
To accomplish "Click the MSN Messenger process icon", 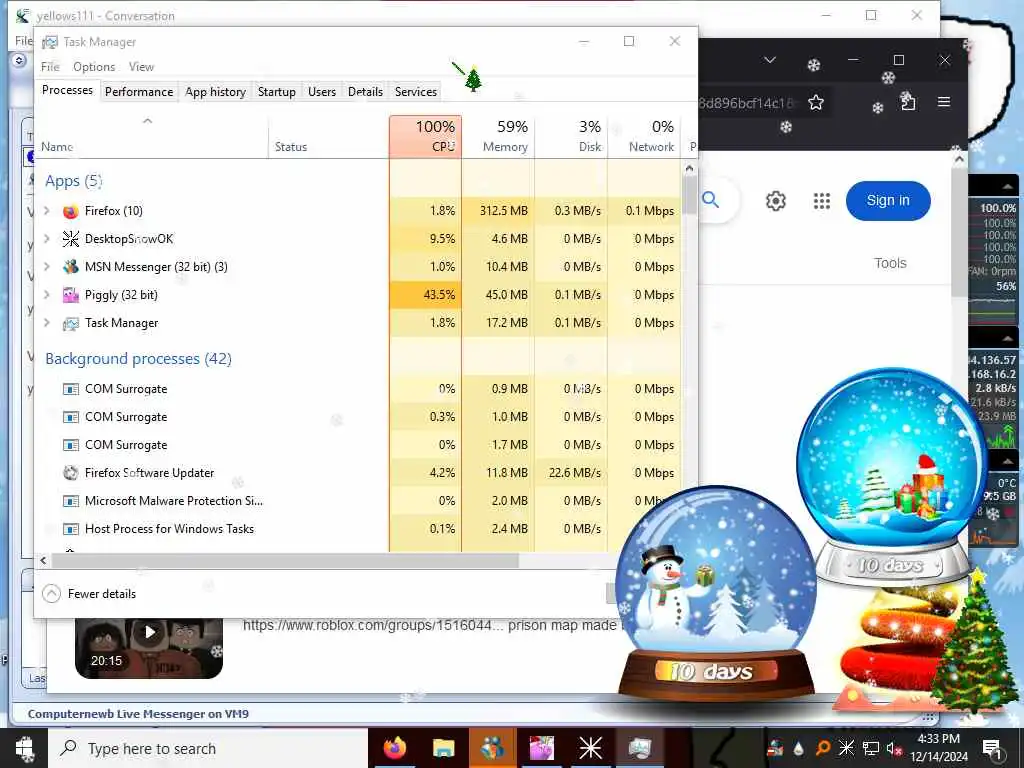I will point(71,267).
